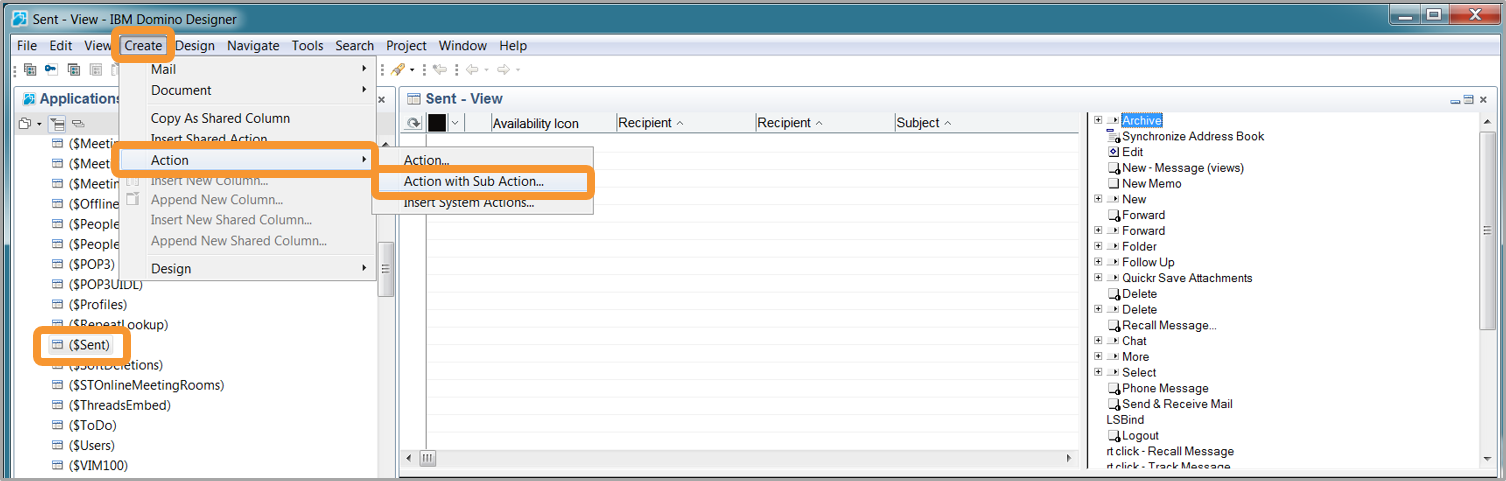Click the Edit action icon
Viewport: 1506px width, 481px height.
1113,152
